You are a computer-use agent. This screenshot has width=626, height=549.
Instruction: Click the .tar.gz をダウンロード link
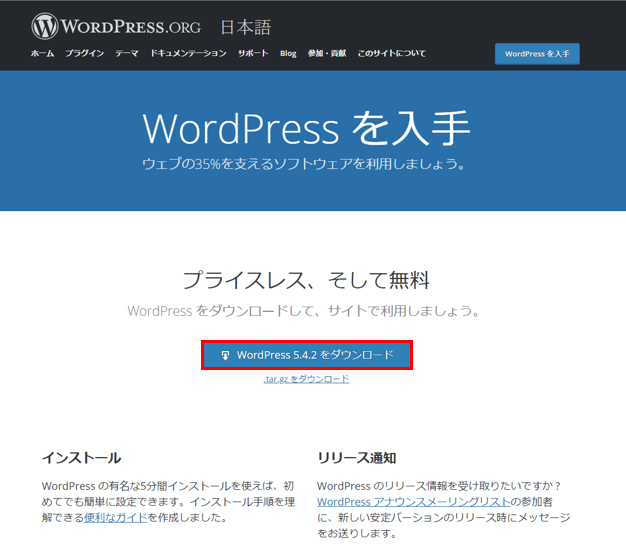pyautogui.click(x=307, y=379)
